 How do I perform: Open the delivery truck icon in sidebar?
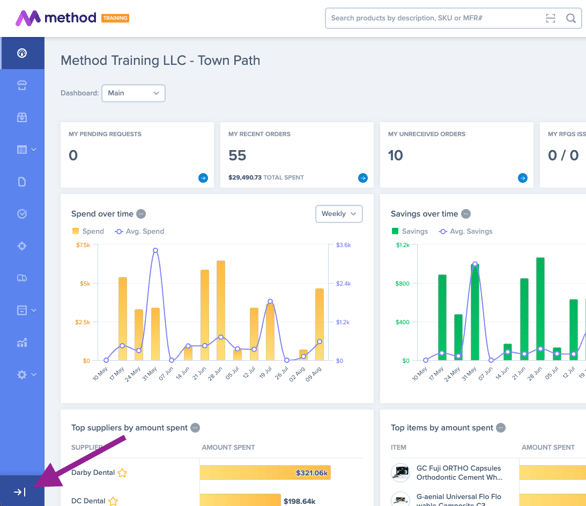(22, 278)
